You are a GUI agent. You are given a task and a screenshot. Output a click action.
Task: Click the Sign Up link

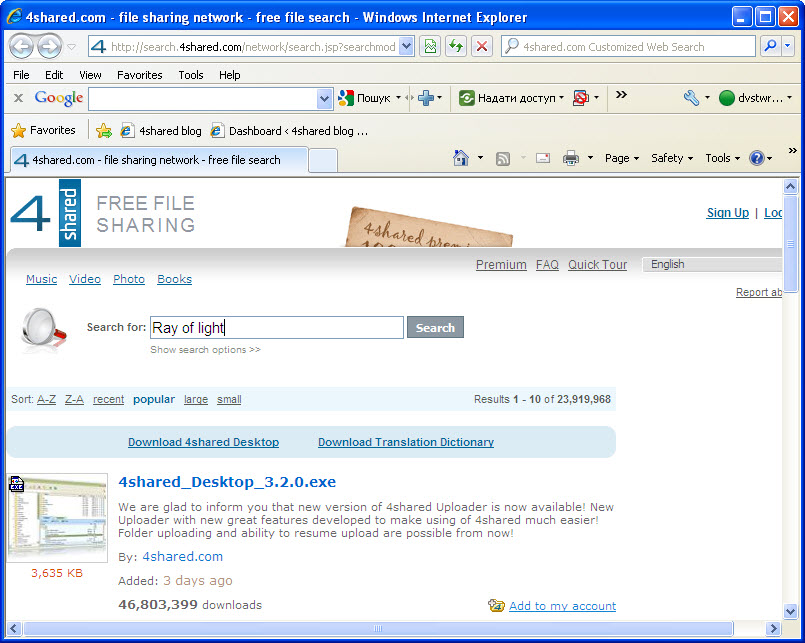[727, 213]
